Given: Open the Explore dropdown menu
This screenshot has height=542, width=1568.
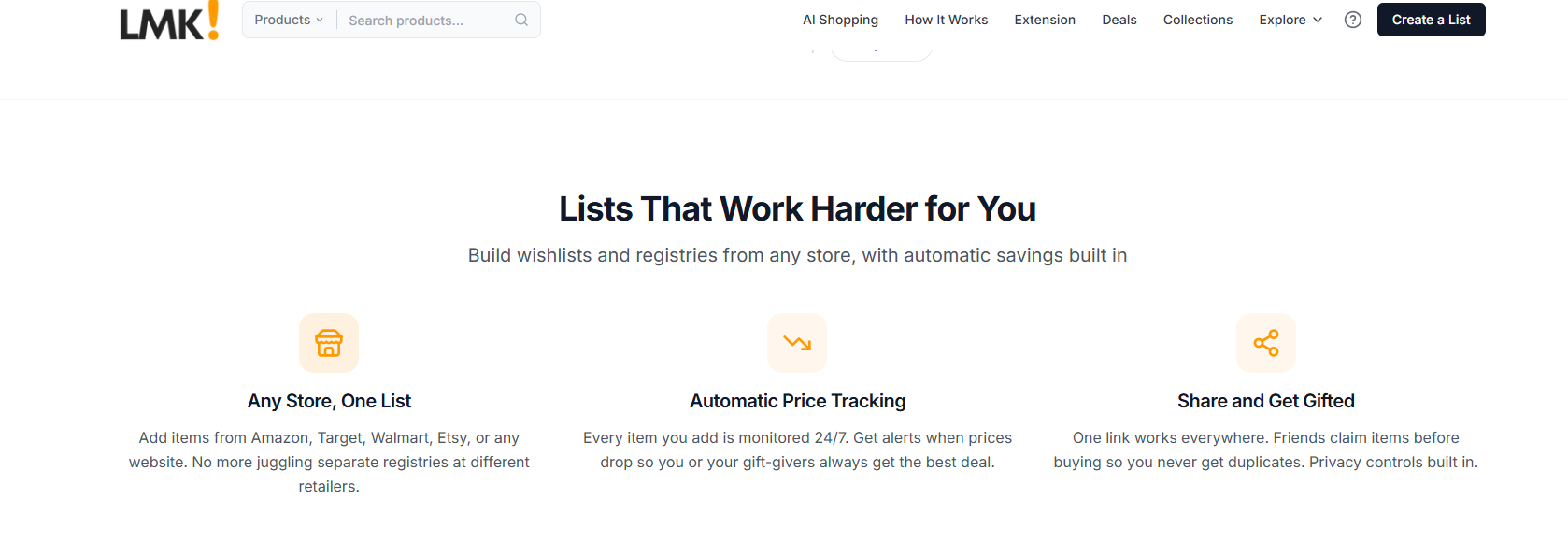Looking at the screenshot, I should click(x=1290, y=20).
